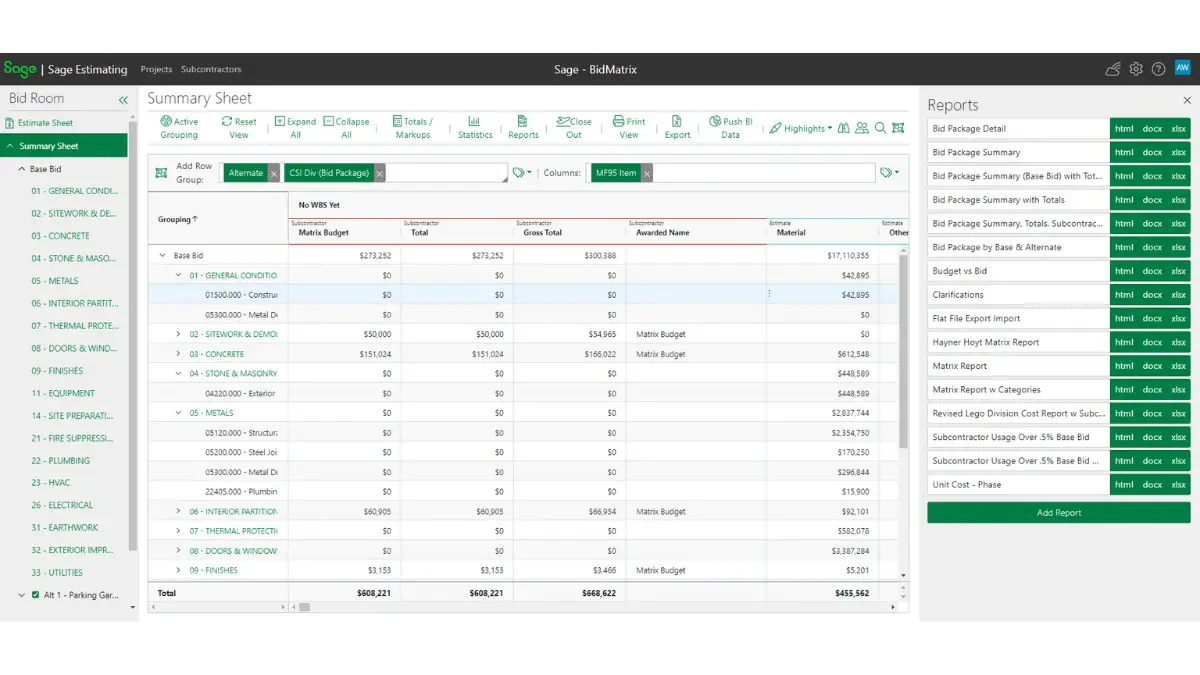Click the grid horizontal scrollbar thumb

304,607
